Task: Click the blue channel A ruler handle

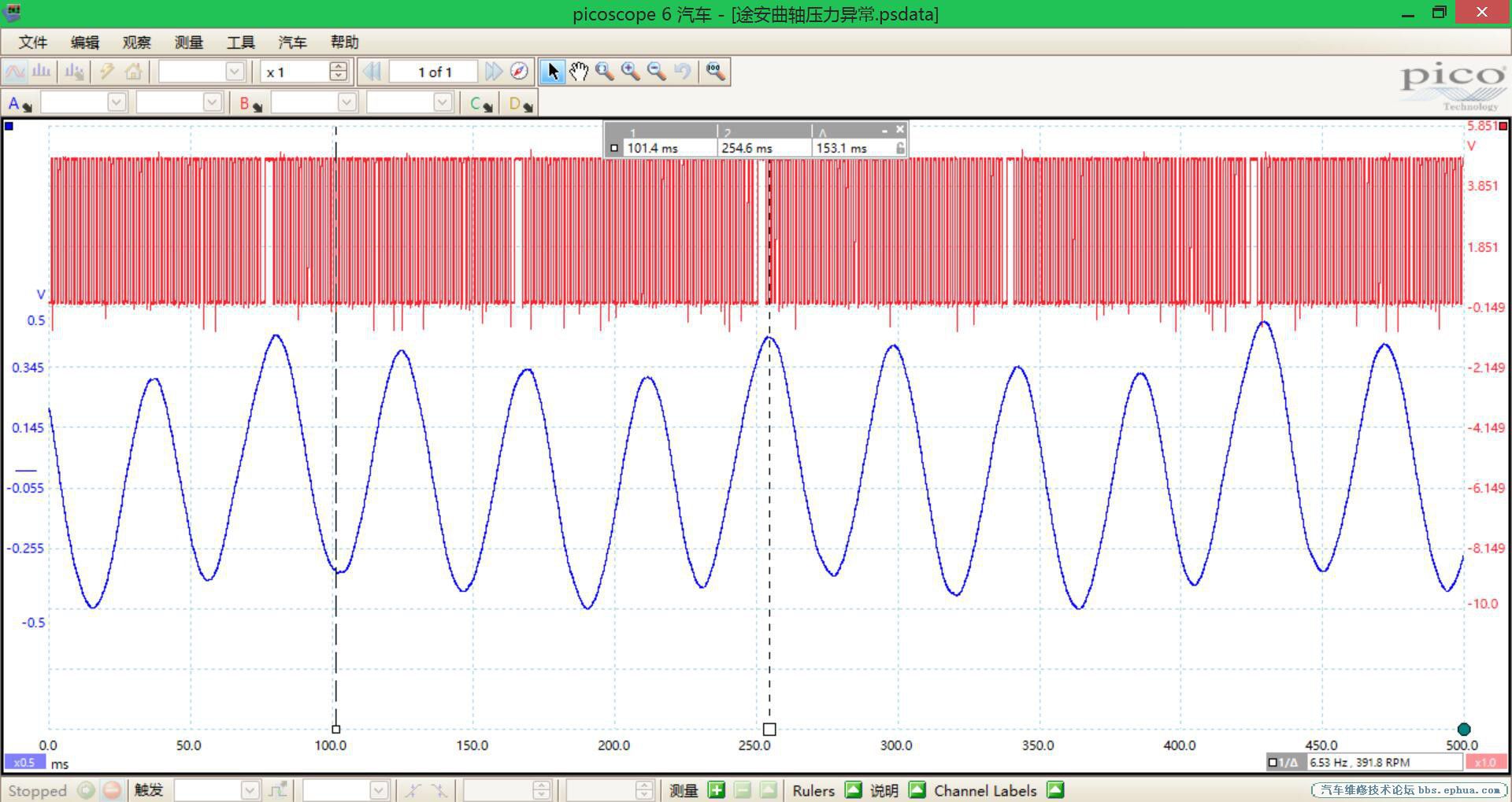Action: pos(9,126)
